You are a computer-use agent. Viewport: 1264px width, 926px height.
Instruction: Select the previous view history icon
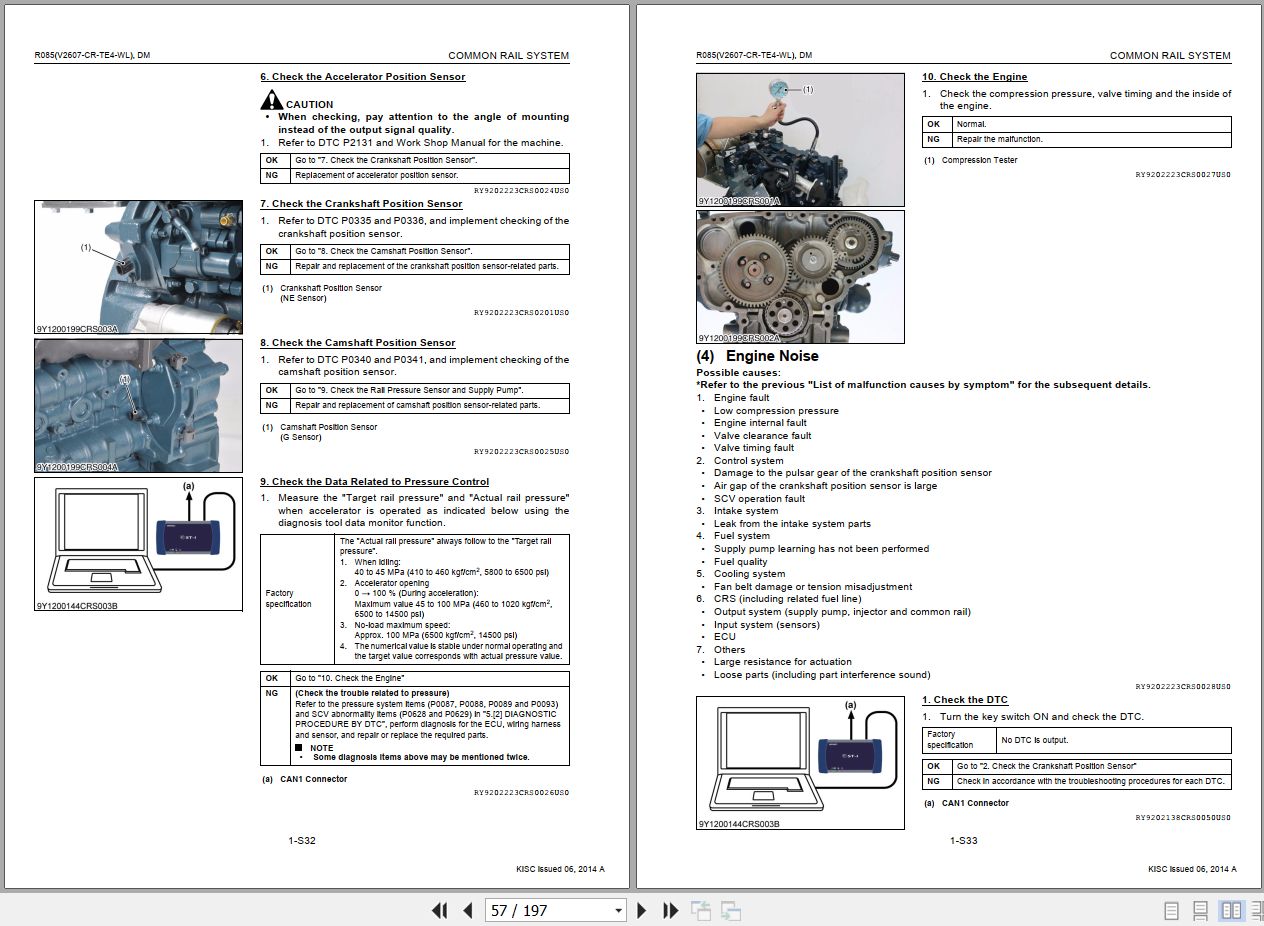[x=701, y=911]
